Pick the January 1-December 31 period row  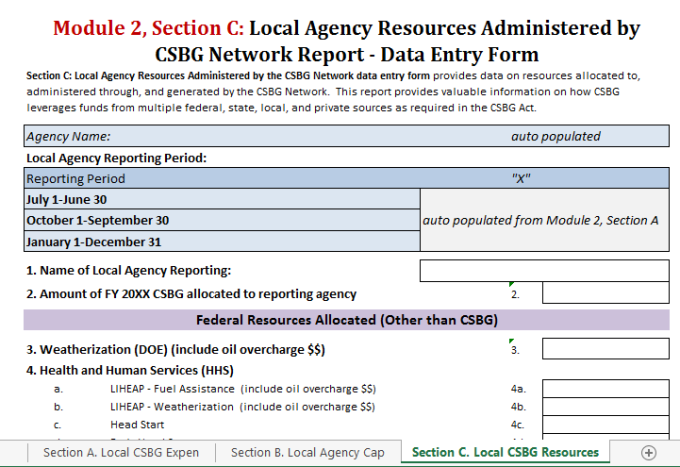tap(222, 241)
